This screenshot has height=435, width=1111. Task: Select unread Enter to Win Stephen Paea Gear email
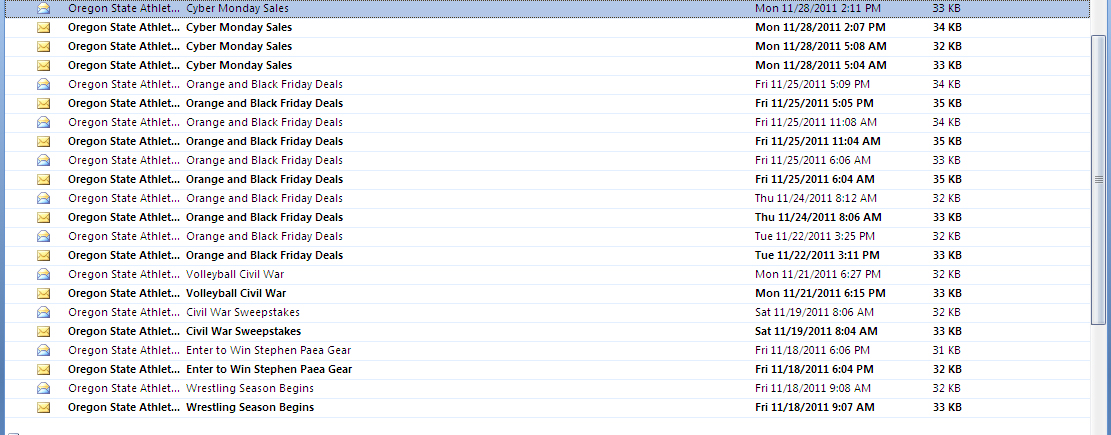pyautogui.click(x=269, y=369)
